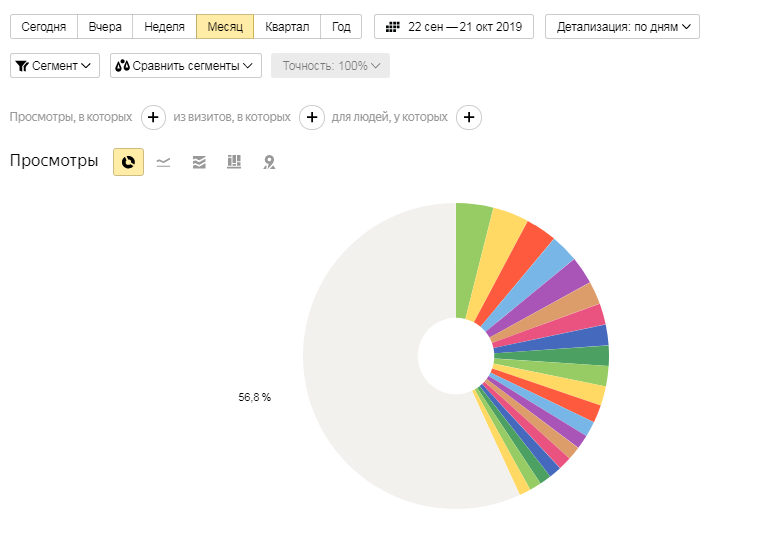Select the pie chart view icon

[128, 162]
